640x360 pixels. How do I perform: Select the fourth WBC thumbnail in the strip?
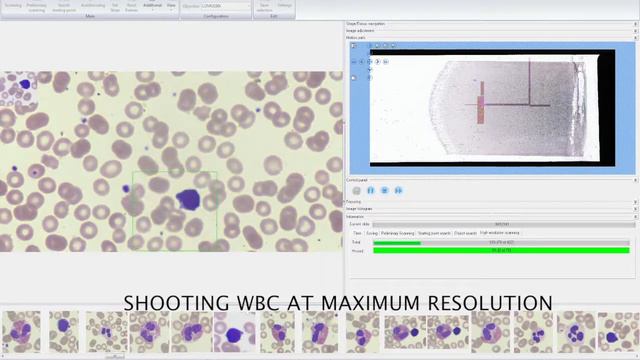point(149,331)
